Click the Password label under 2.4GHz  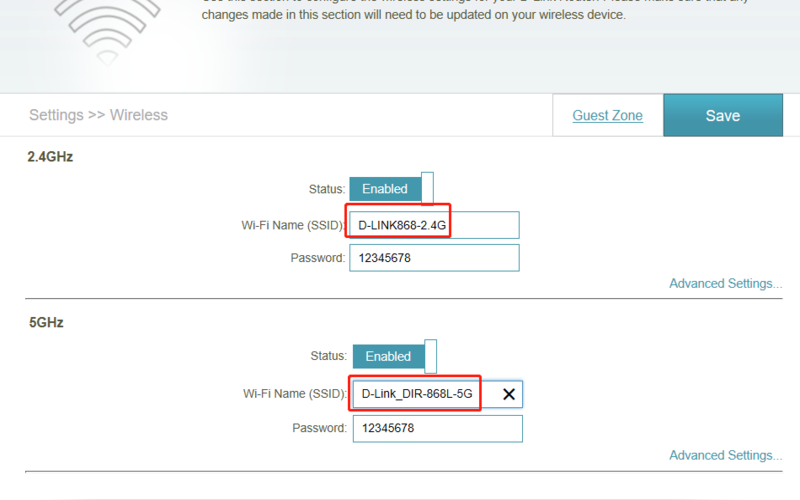point(318,258)
